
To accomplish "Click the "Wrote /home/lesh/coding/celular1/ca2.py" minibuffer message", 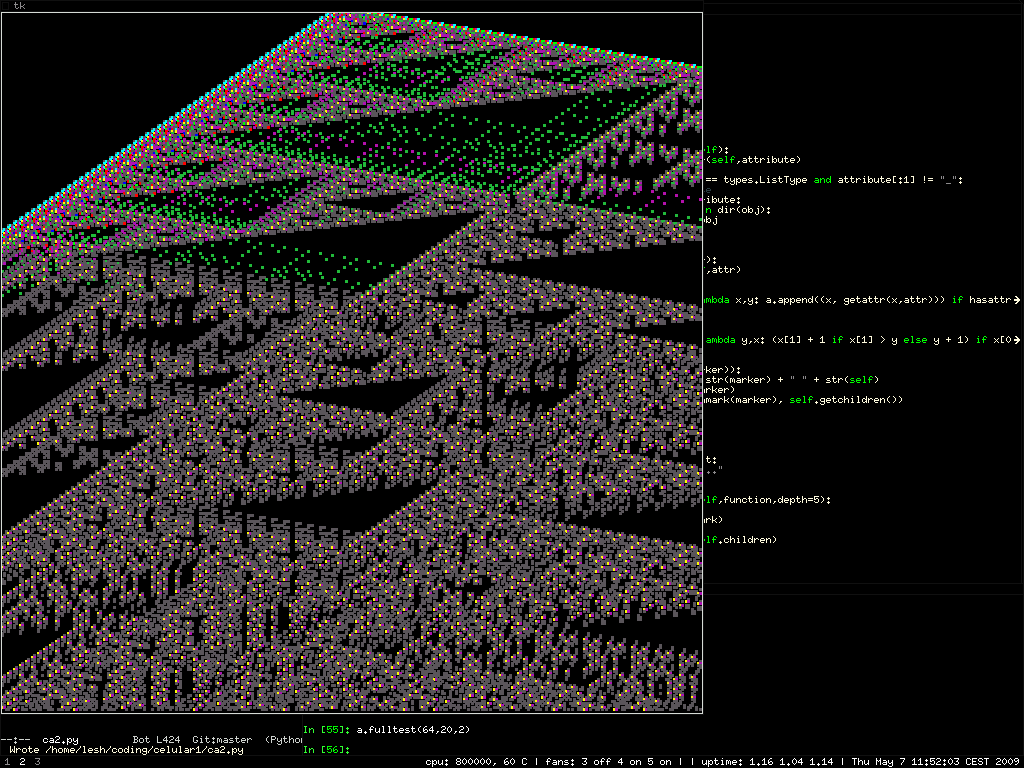I will click(x=126, y=750).
